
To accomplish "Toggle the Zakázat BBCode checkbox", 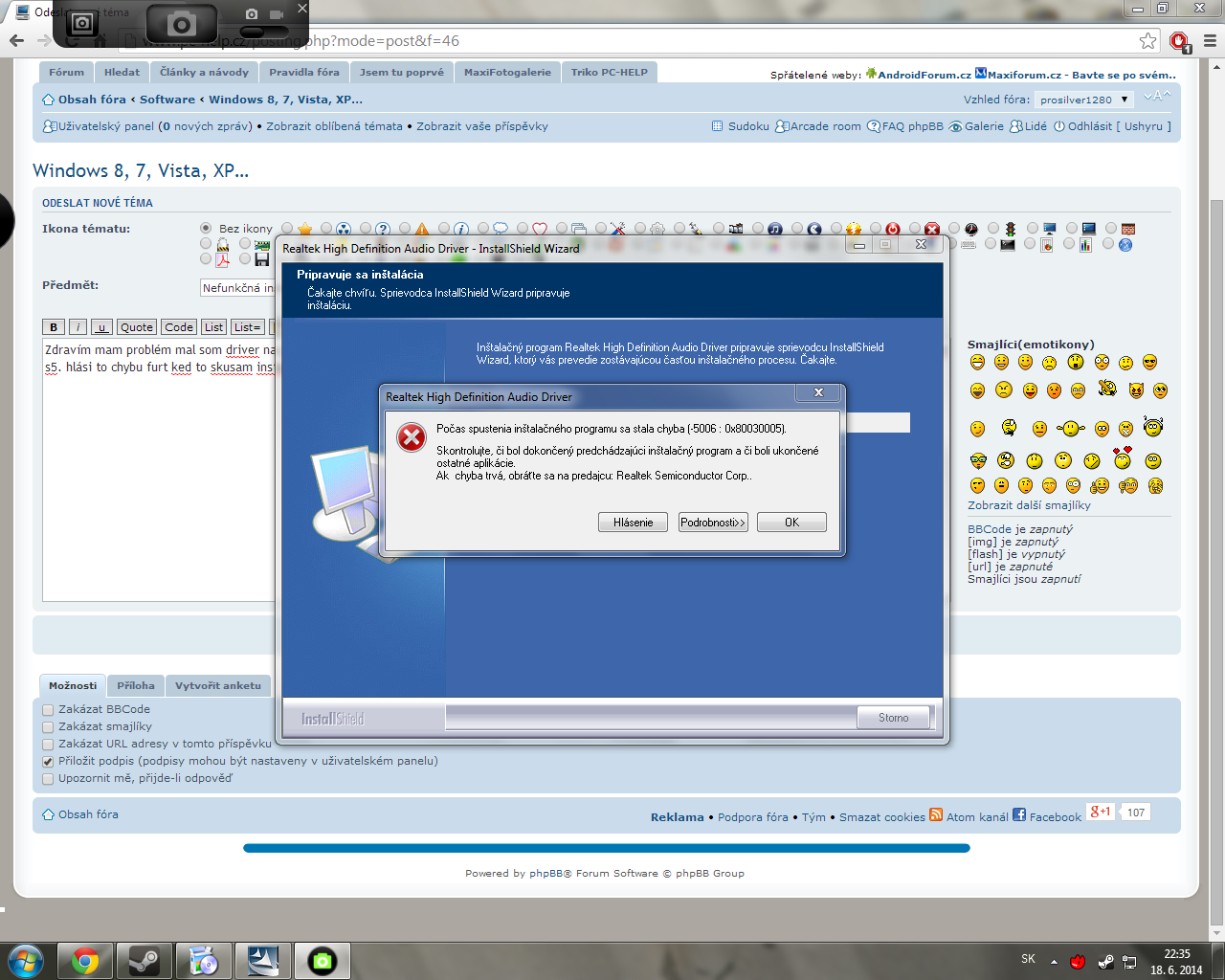I will [x=48, y=710].
